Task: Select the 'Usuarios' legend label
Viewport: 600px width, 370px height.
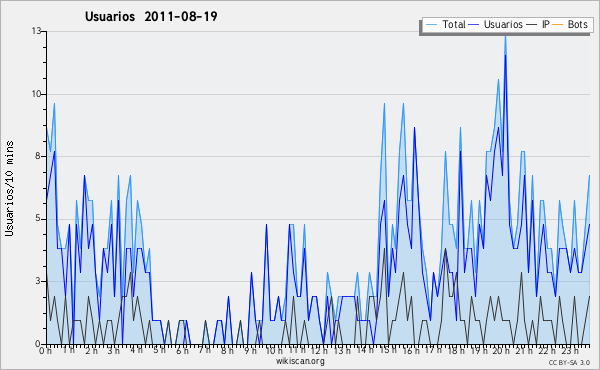Action: pyautogui.click(x=503, y=24)
